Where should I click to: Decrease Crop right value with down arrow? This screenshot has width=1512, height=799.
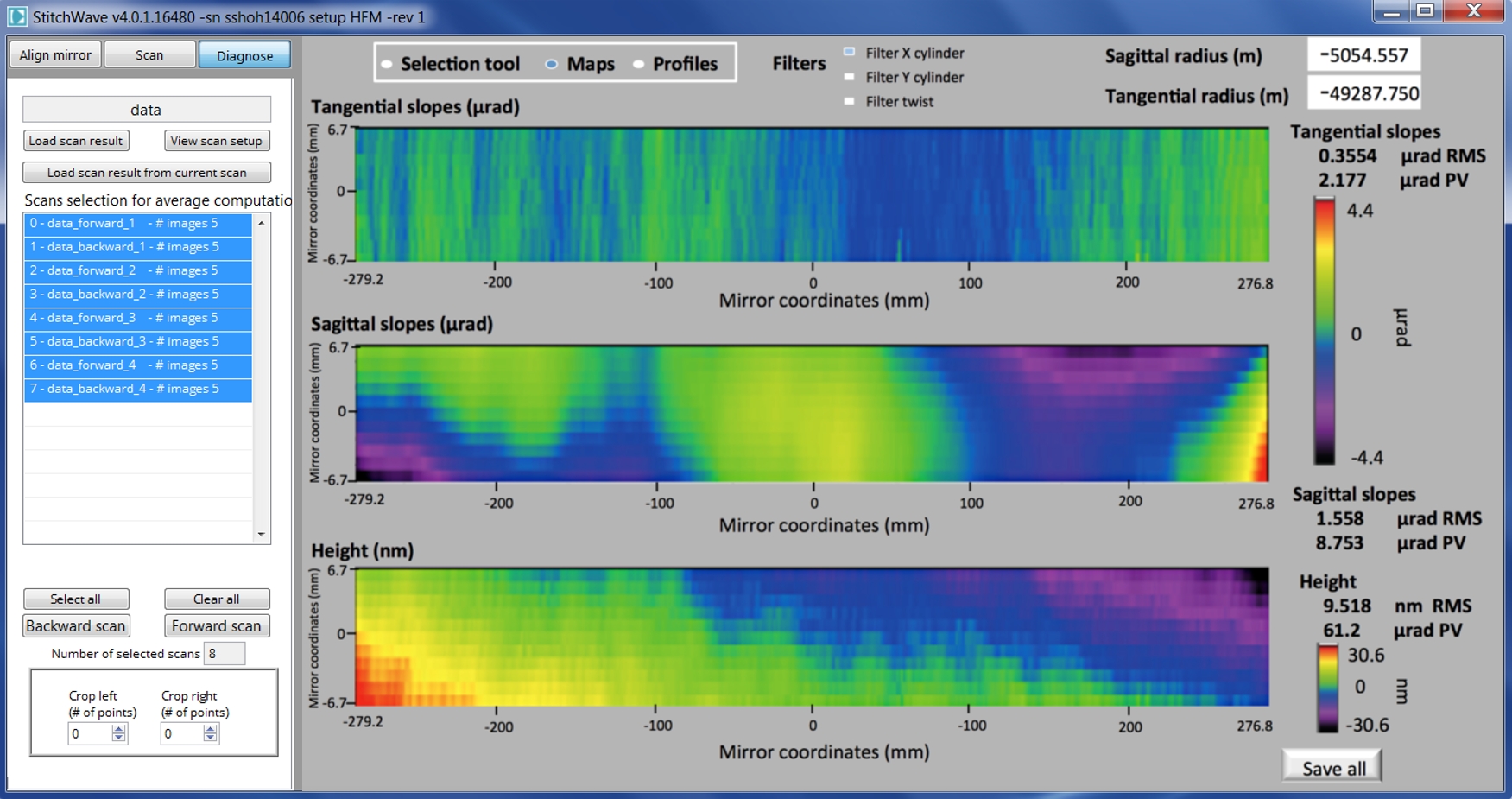(x=210, y=739)
